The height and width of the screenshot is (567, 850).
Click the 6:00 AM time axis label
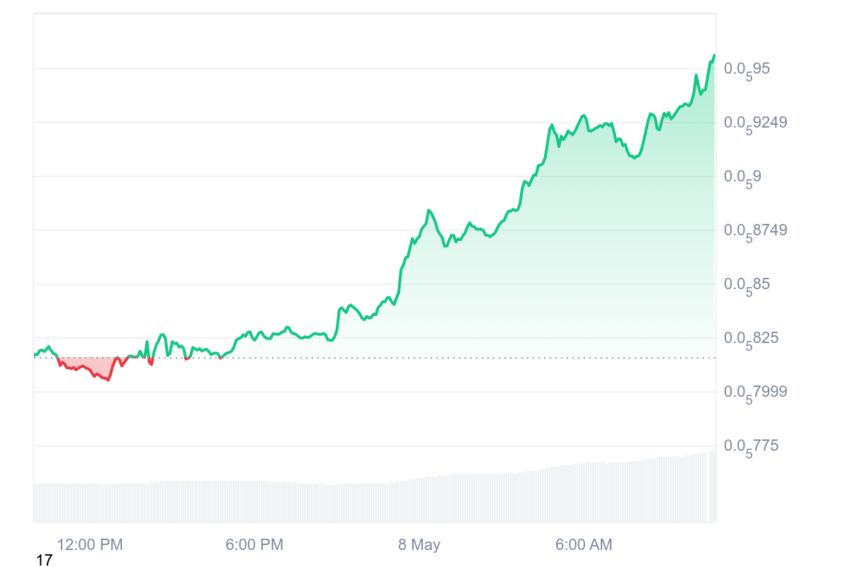coord(583,544)
